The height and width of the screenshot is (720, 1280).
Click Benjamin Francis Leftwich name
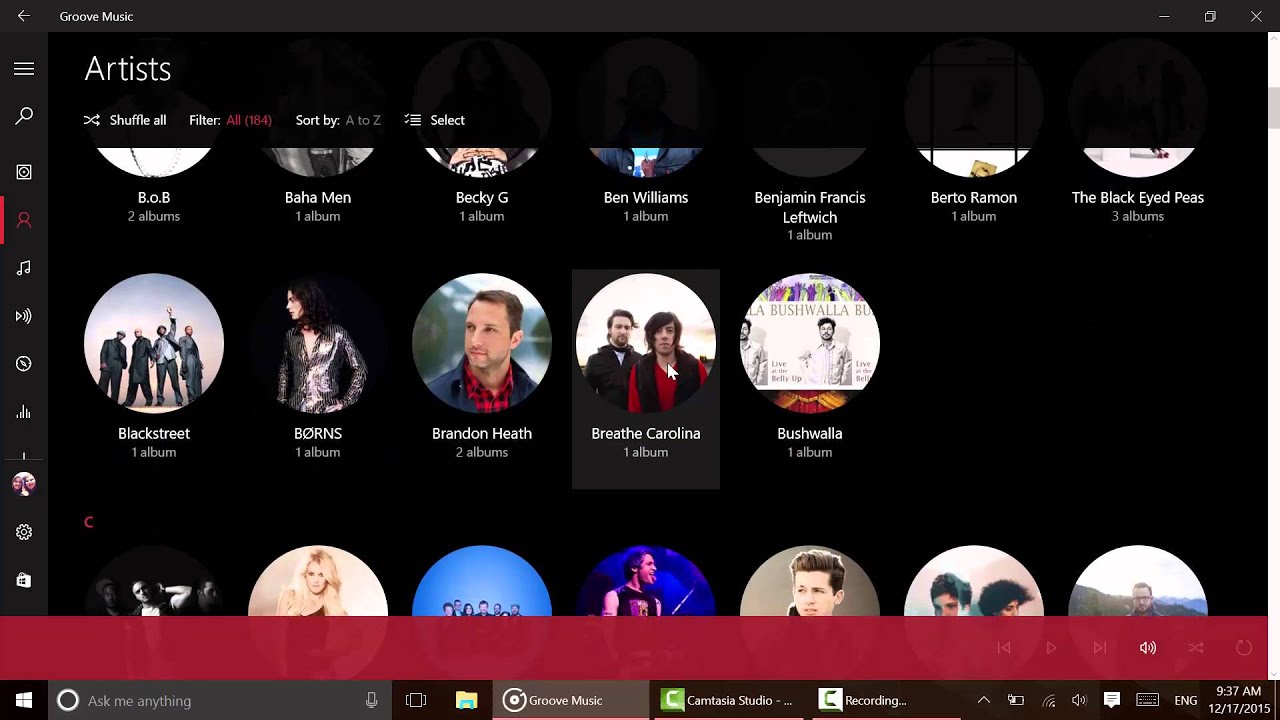pos(810,207)
